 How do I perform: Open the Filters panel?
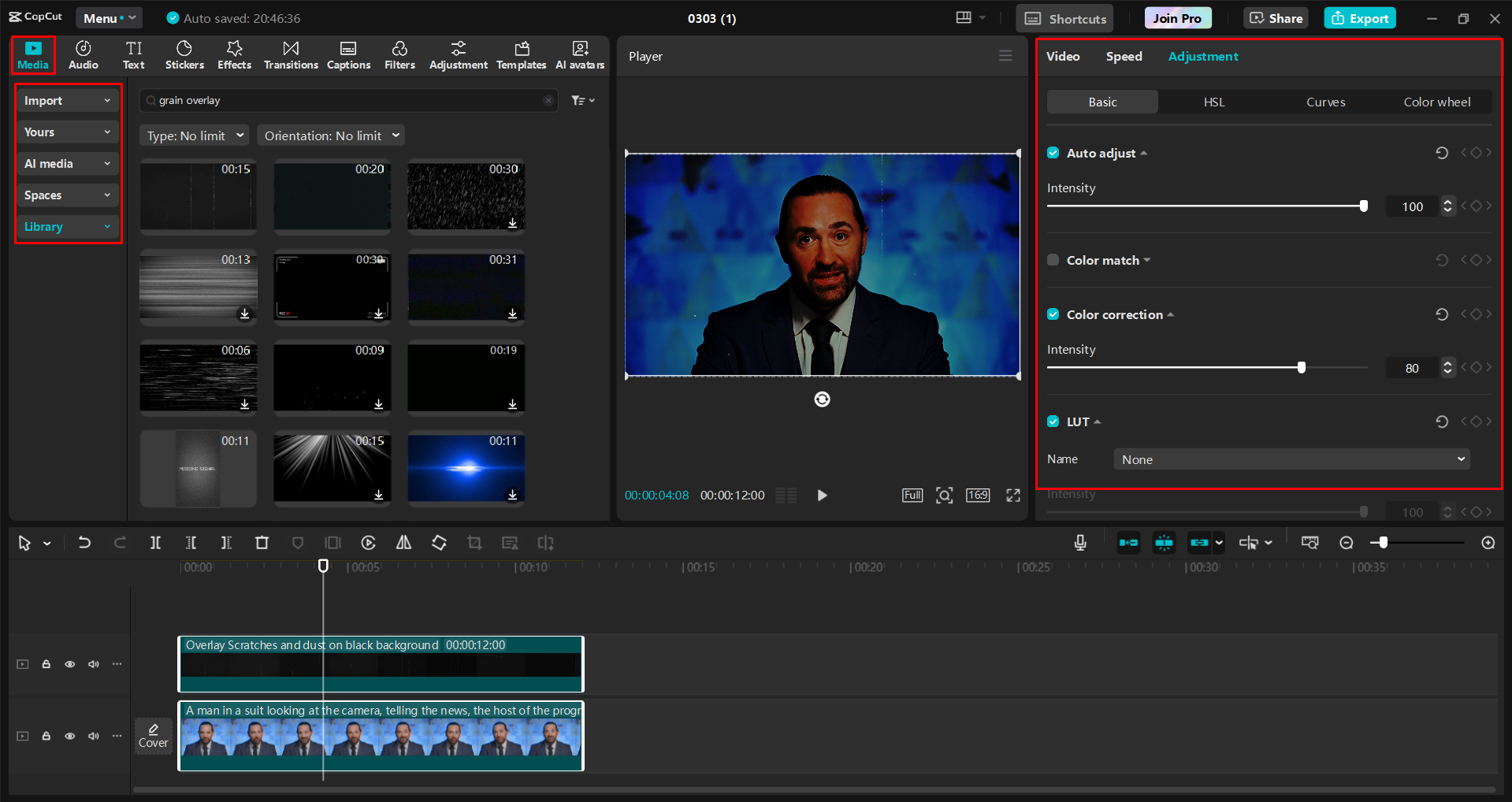[399, 54]
